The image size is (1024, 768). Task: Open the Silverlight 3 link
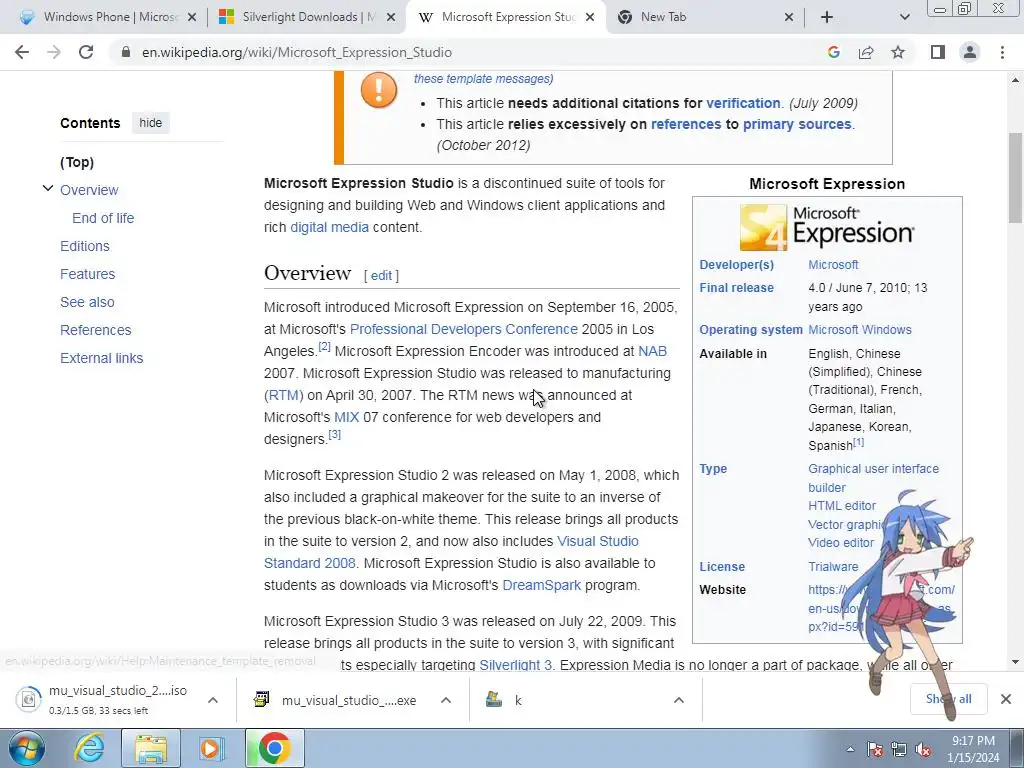(515, 665)
